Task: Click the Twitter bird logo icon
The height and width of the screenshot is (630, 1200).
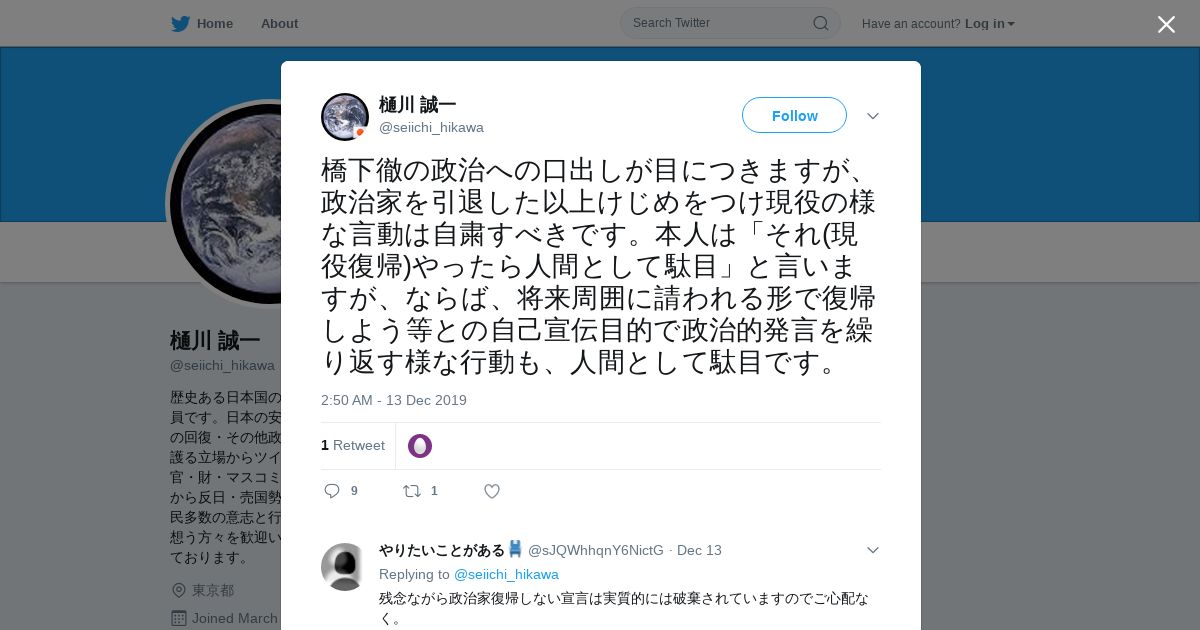Action: [180, 23]
